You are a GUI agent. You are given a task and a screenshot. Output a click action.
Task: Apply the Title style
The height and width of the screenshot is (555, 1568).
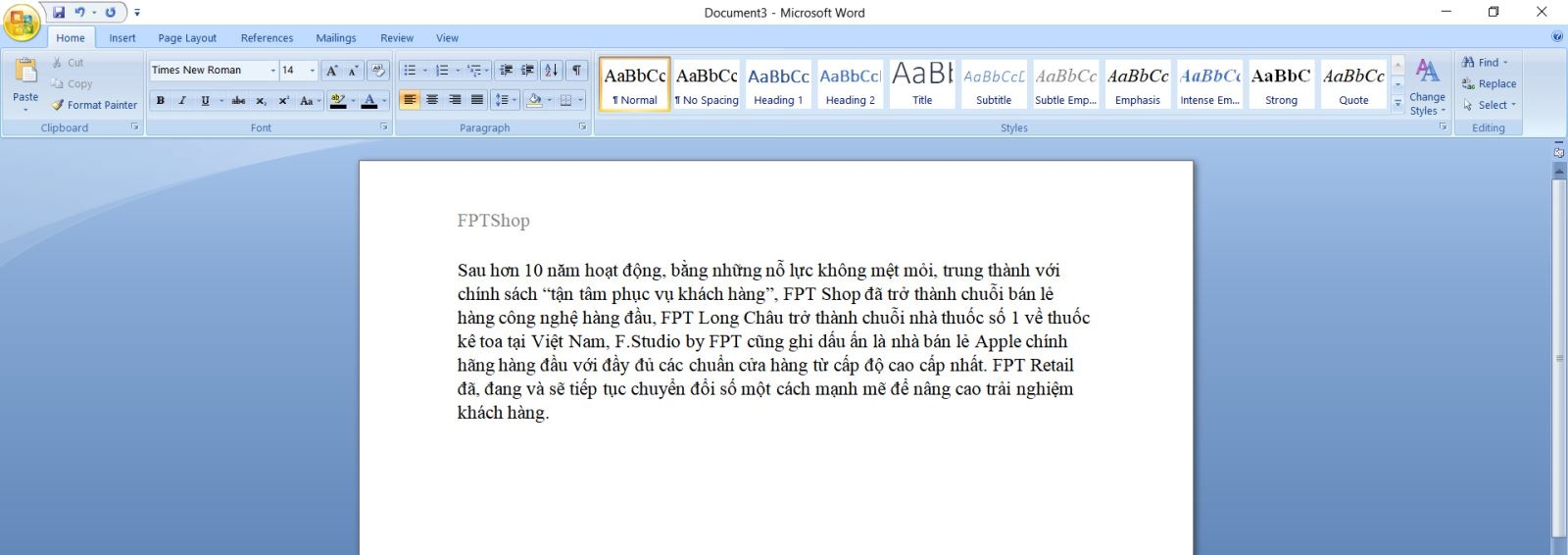[x=922, y=84]
